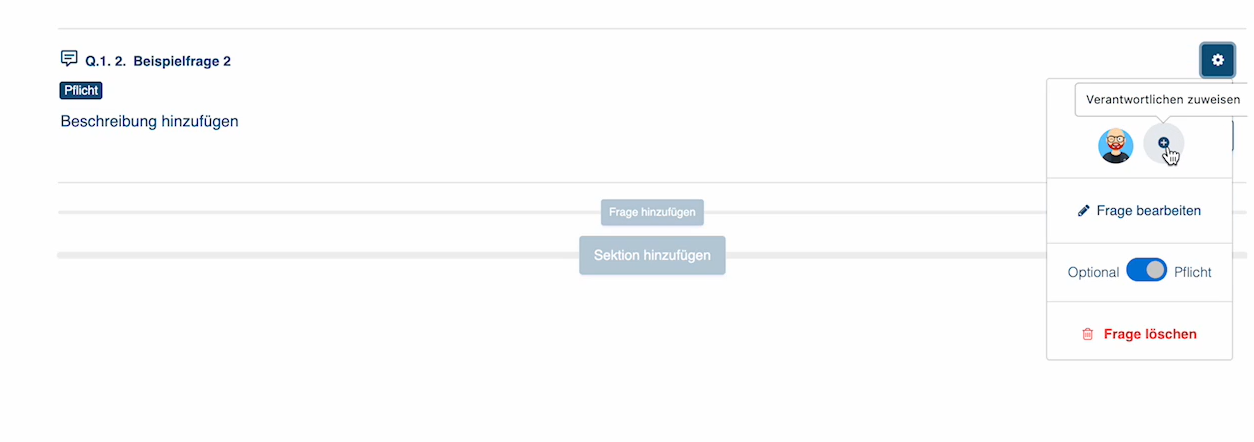Select 'Frage löschen' in the dropdown menu

click(1150, 334)
